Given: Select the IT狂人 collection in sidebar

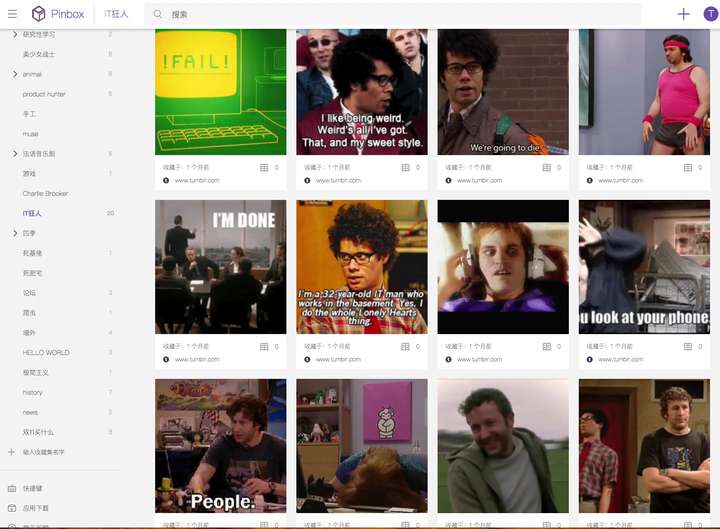Looking at the screenshot, I should tap(32, 213).
